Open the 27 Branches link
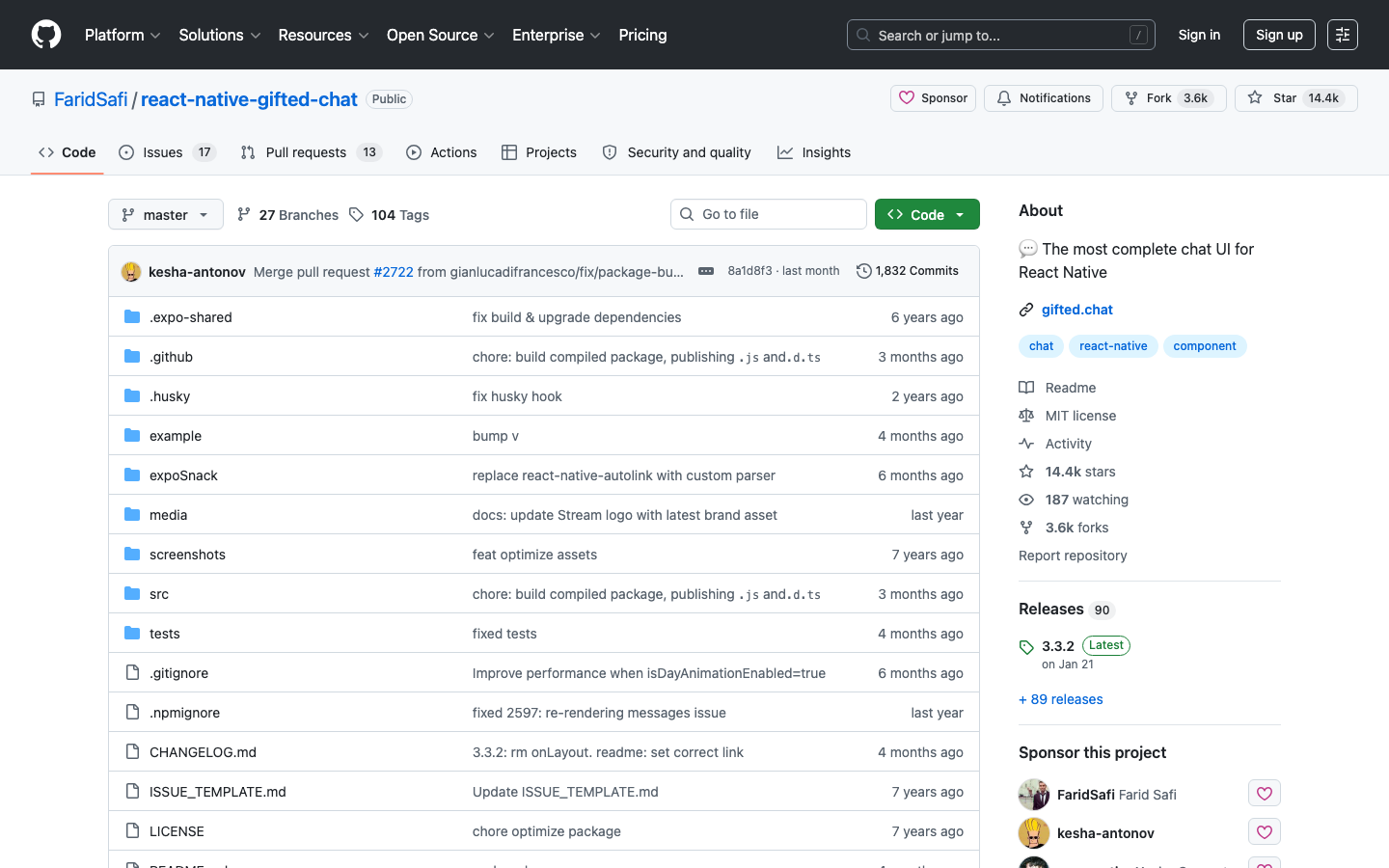Screen dimensions: 1389x868 (287, 215)
